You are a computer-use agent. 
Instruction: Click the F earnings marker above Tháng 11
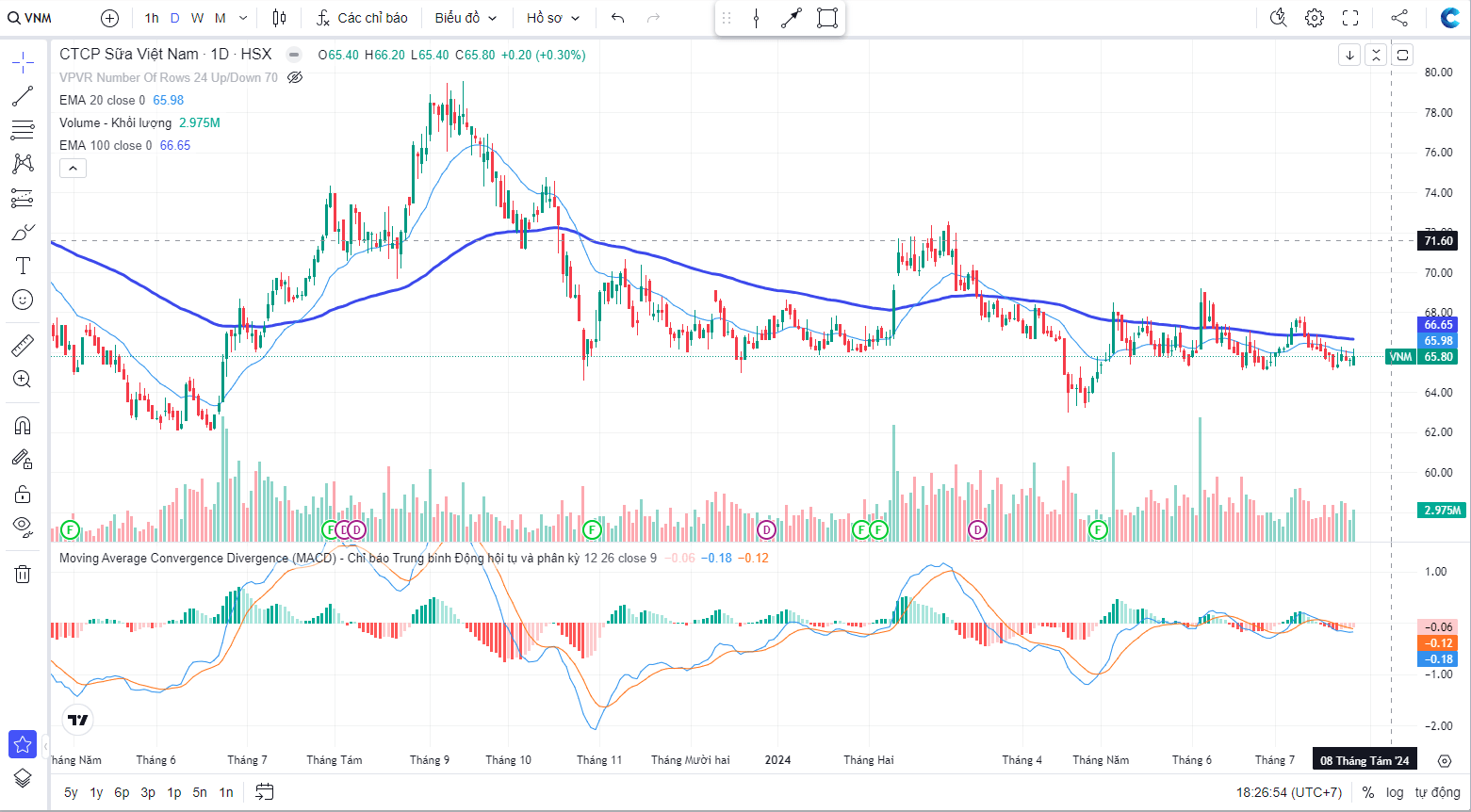pyautogui.click(x=592, y=529)
